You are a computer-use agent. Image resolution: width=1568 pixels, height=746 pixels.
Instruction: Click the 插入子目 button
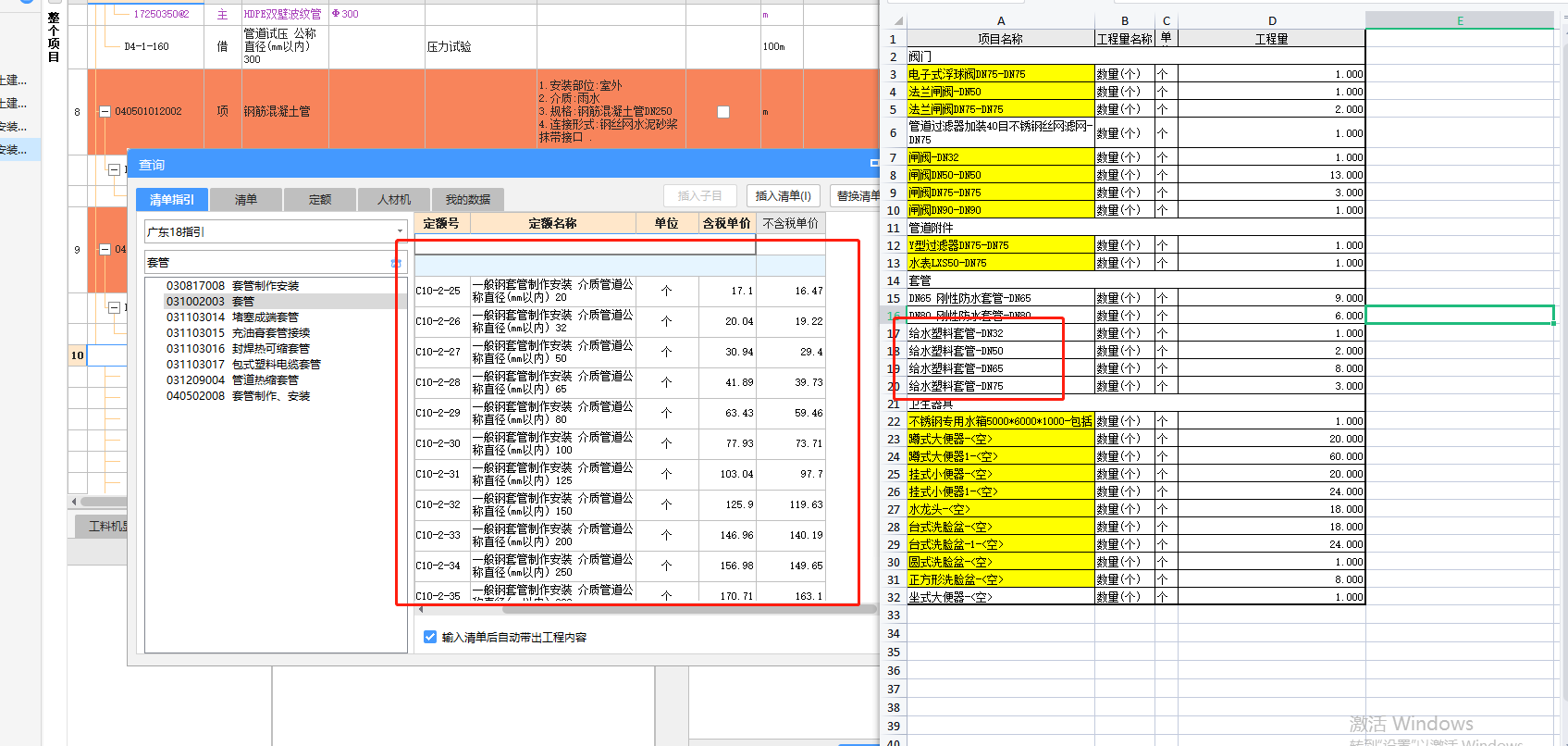699,196
